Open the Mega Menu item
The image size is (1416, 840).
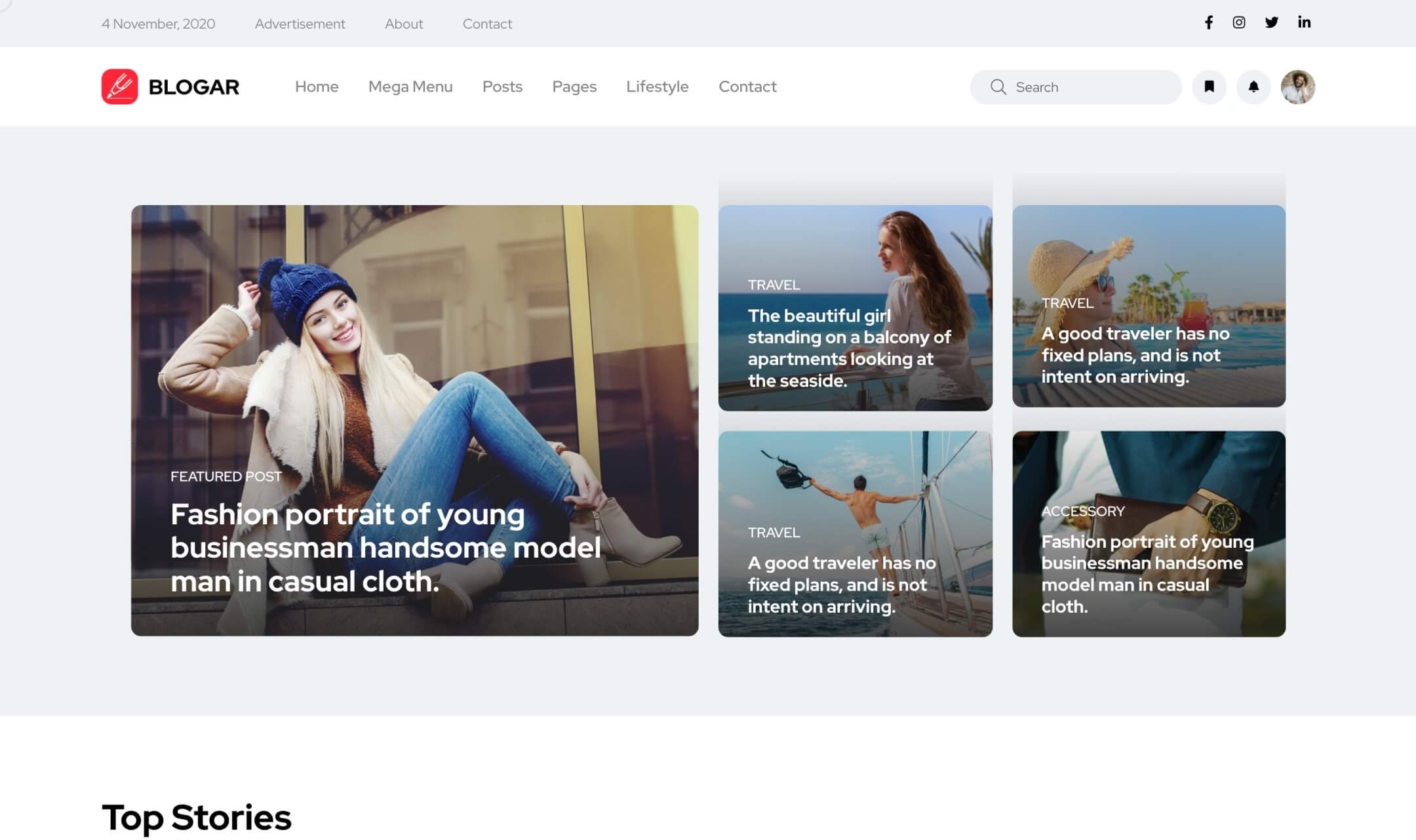coord(410,86)
